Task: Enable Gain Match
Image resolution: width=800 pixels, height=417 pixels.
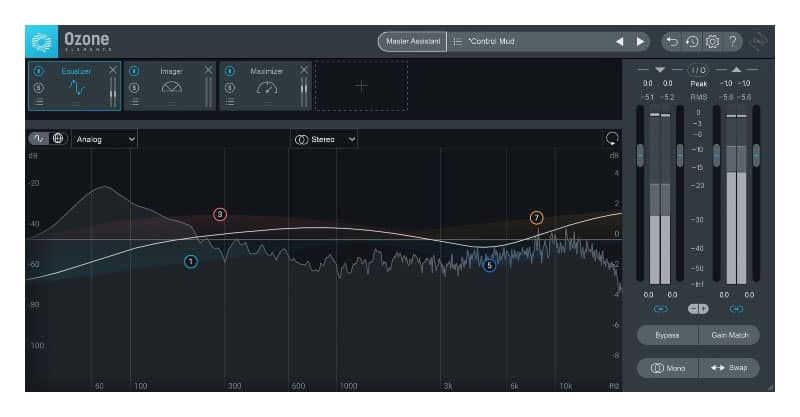Action: click(x=730, y=335)
